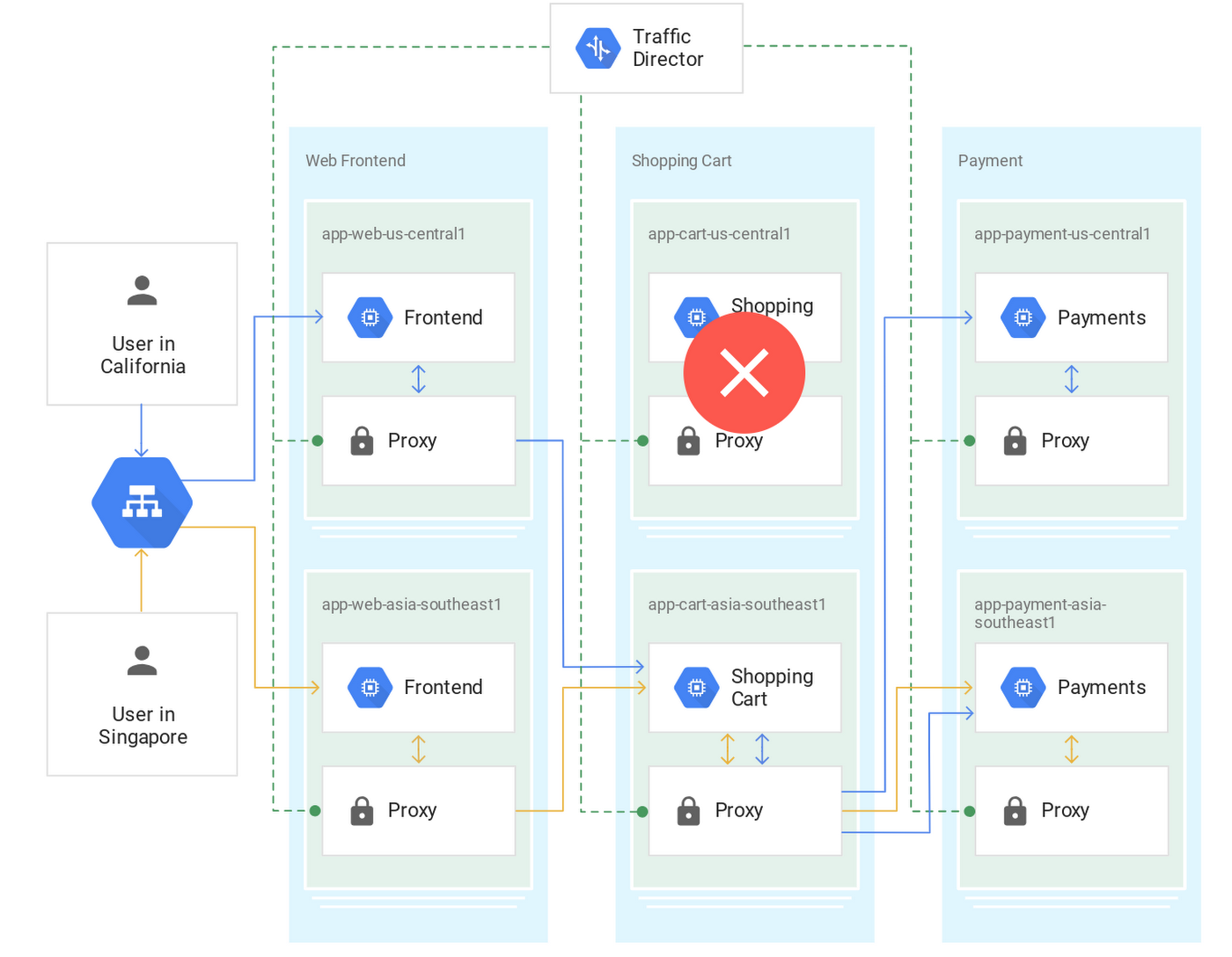The height and width of the screenshot is (957, 1232).
Task: Click the app-payment-asia-southeast1 label
Action: tap(1040, 613)
